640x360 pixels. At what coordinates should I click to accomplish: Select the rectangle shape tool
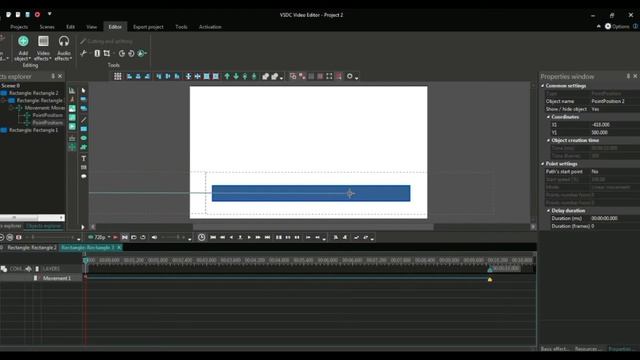83,129
